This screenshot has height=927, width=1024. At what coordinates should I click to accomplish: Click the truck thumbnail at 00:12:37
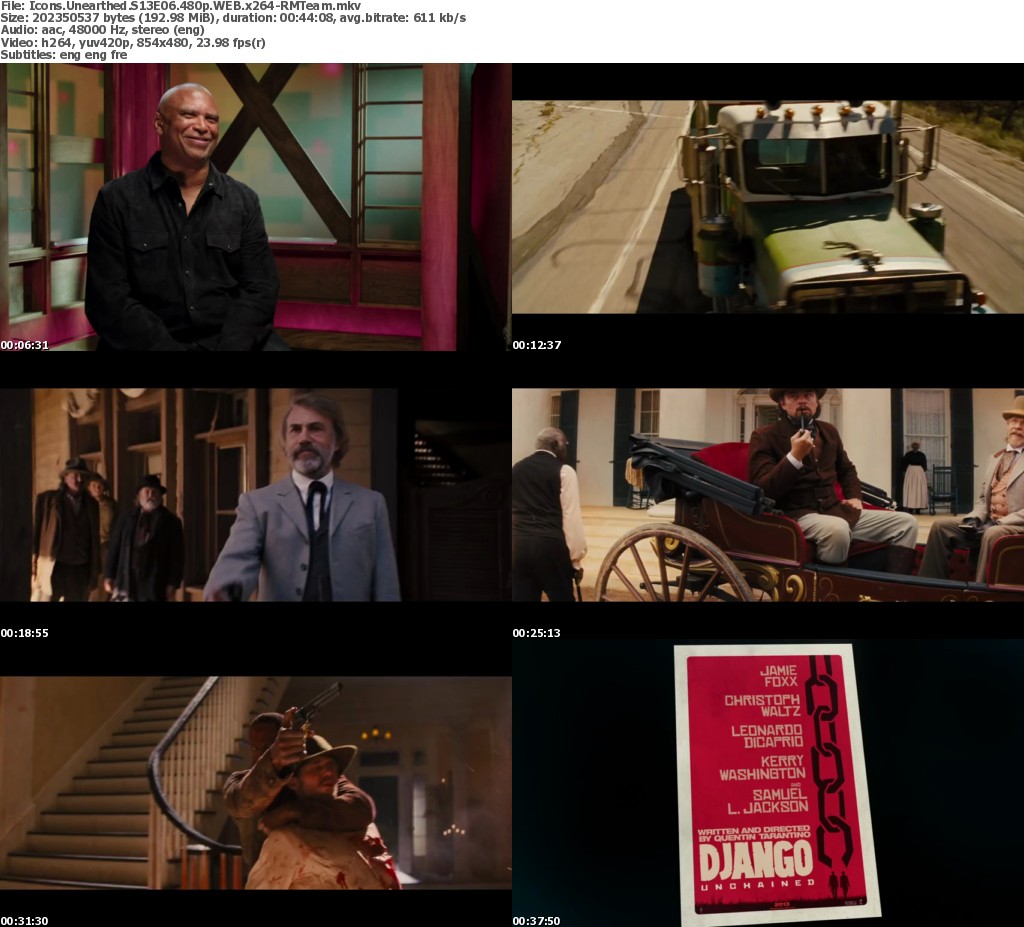[x=768, y=207]
